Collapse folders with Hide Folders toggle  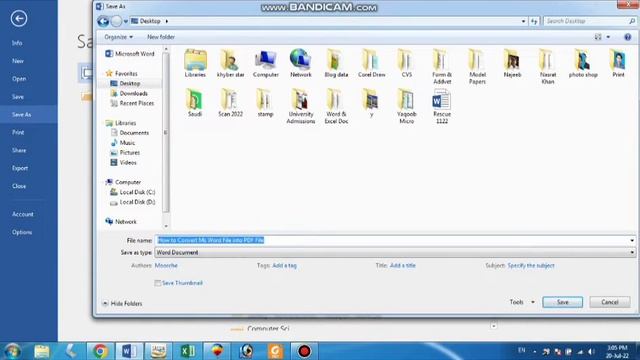(122, 303)
